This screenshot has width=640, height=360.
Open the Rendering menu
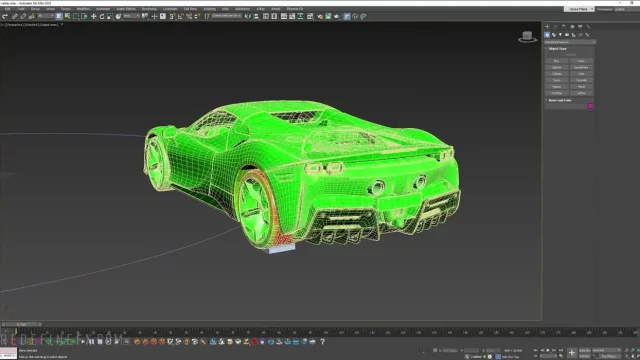coord(149,9)
